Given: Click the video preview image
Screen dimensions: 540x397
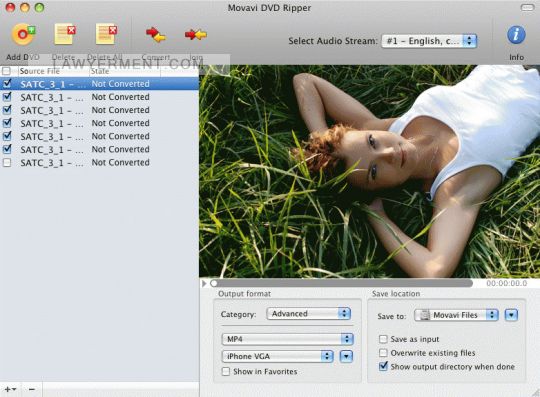Looking at the screenshot, I should point(369,171).
